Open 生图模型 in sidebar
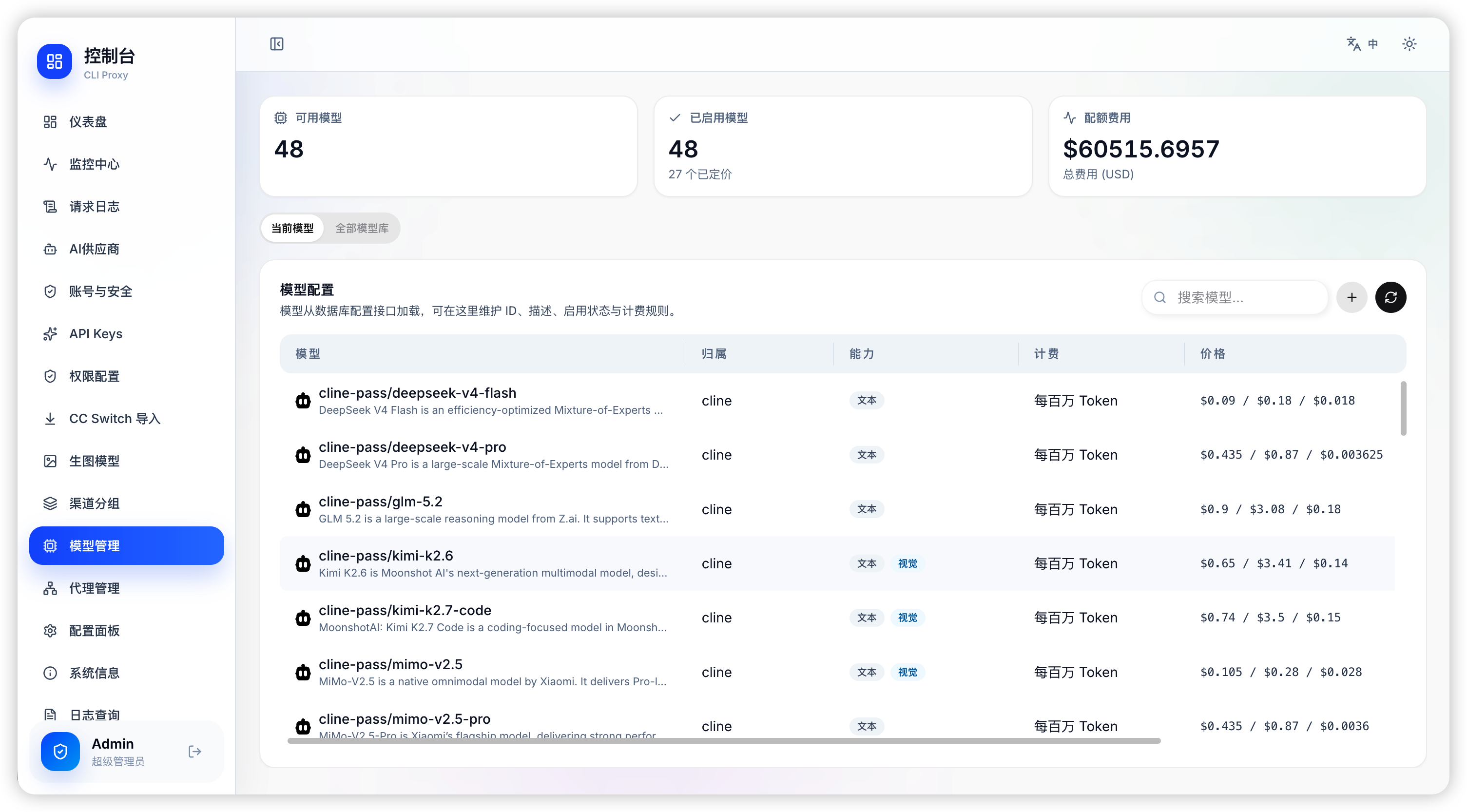The image size is (1467, 812). coord(126,461)
